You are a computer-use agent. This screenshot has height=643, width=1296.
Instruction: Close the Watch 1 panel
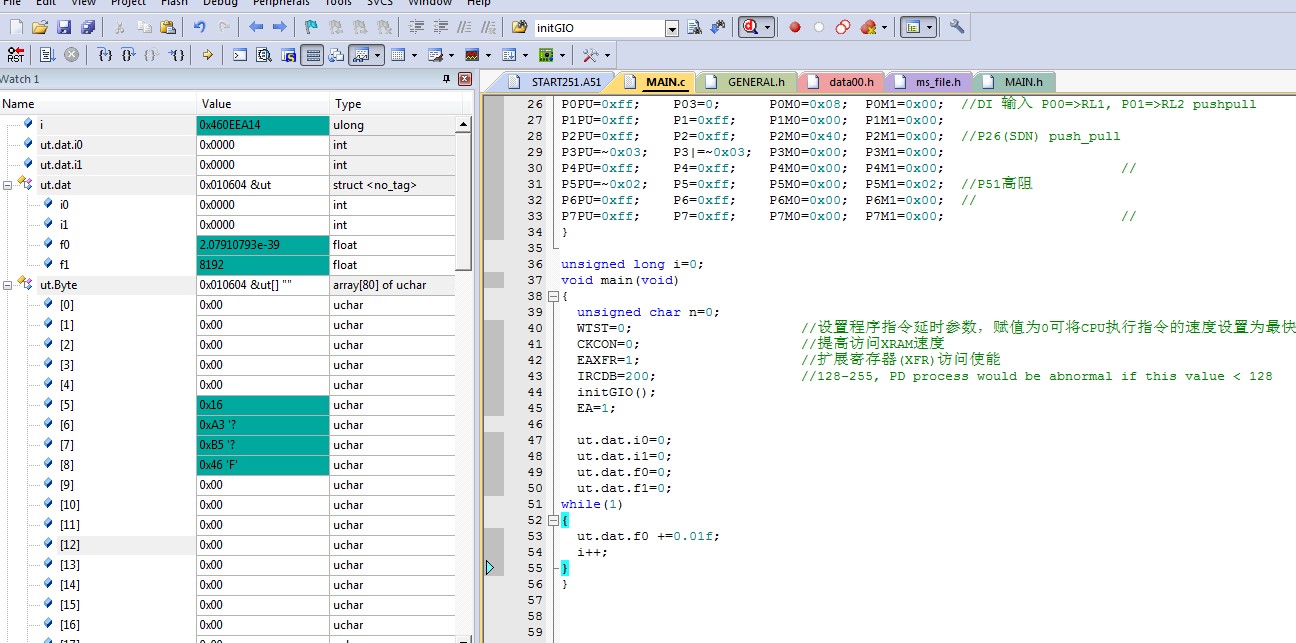(465, 79)
